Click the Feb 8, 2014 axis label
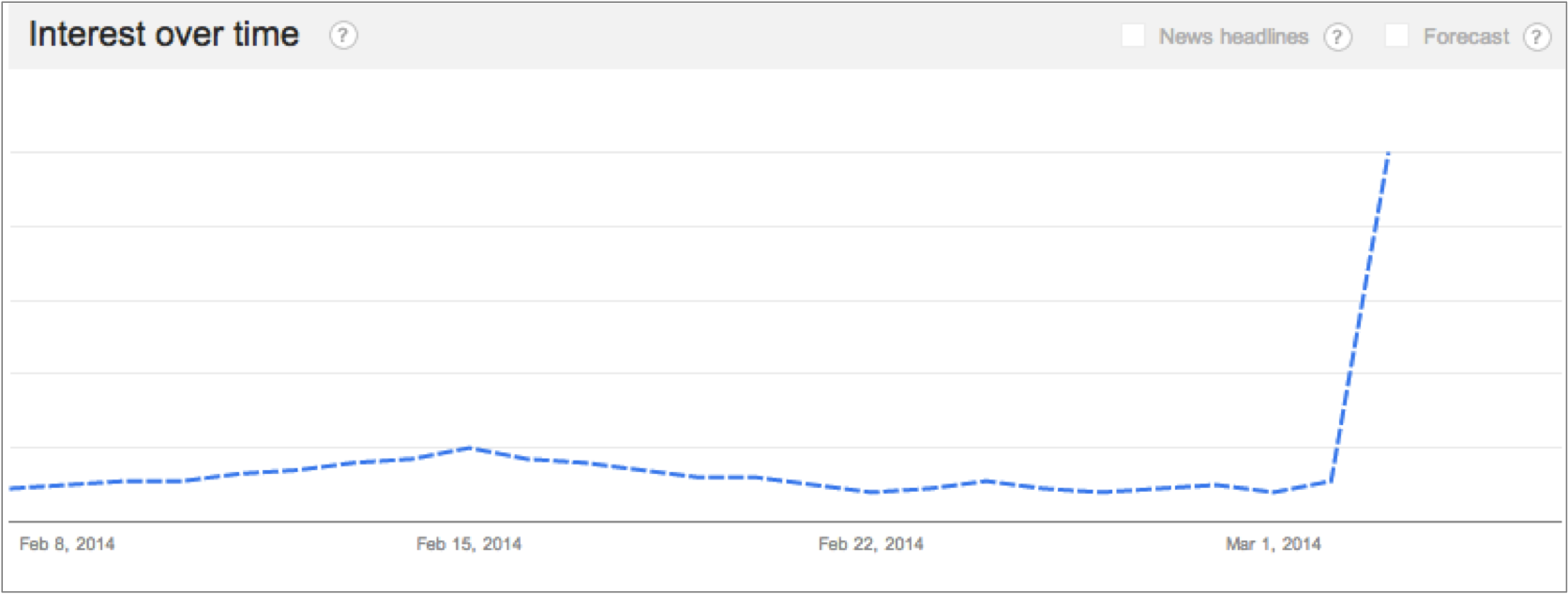Screen dimensions: 1568x594 pos(67,544)
